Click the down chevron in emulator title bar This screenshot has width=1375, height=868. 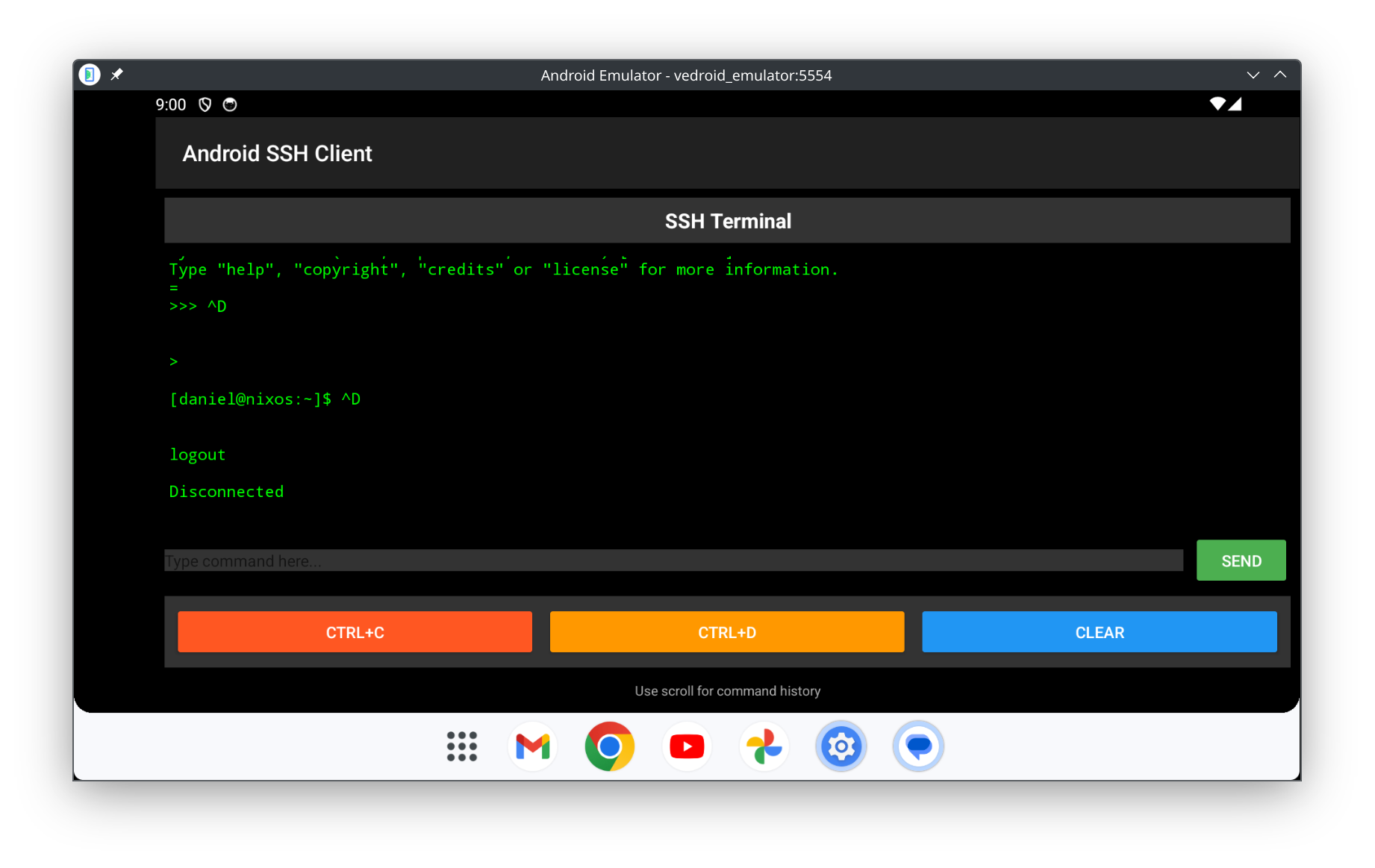click(x=1253, y=75)
